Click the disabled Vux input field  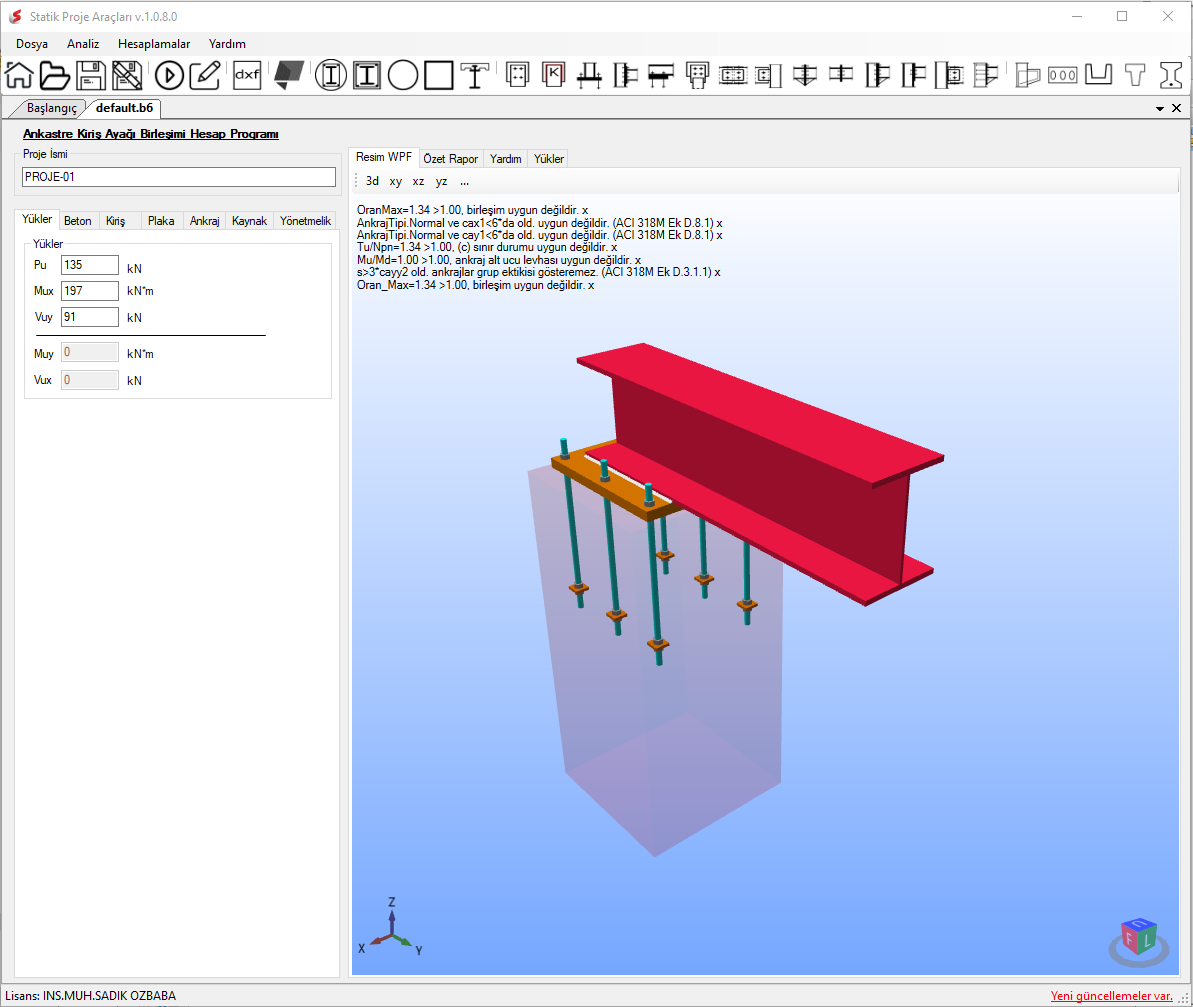pos(90,380)
